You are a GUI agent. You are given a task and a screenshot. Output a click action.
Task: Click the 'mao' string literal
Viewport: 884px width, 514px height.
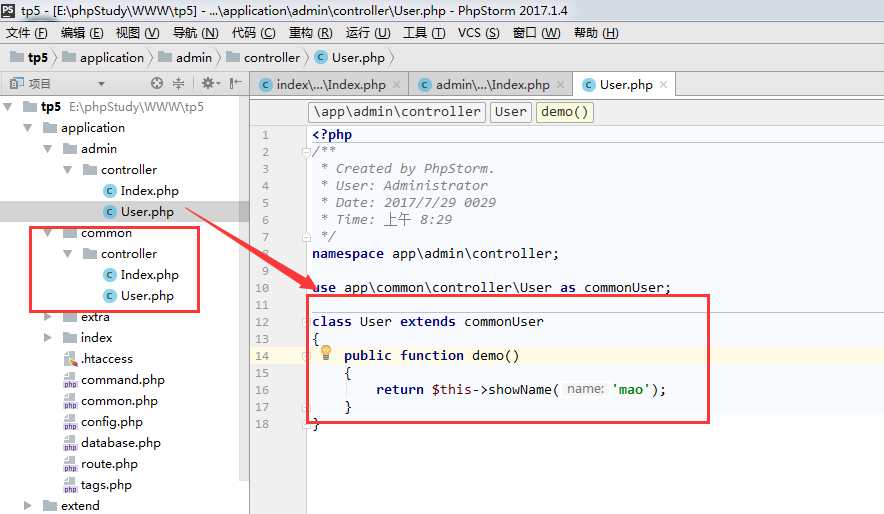tap(631, 389)
